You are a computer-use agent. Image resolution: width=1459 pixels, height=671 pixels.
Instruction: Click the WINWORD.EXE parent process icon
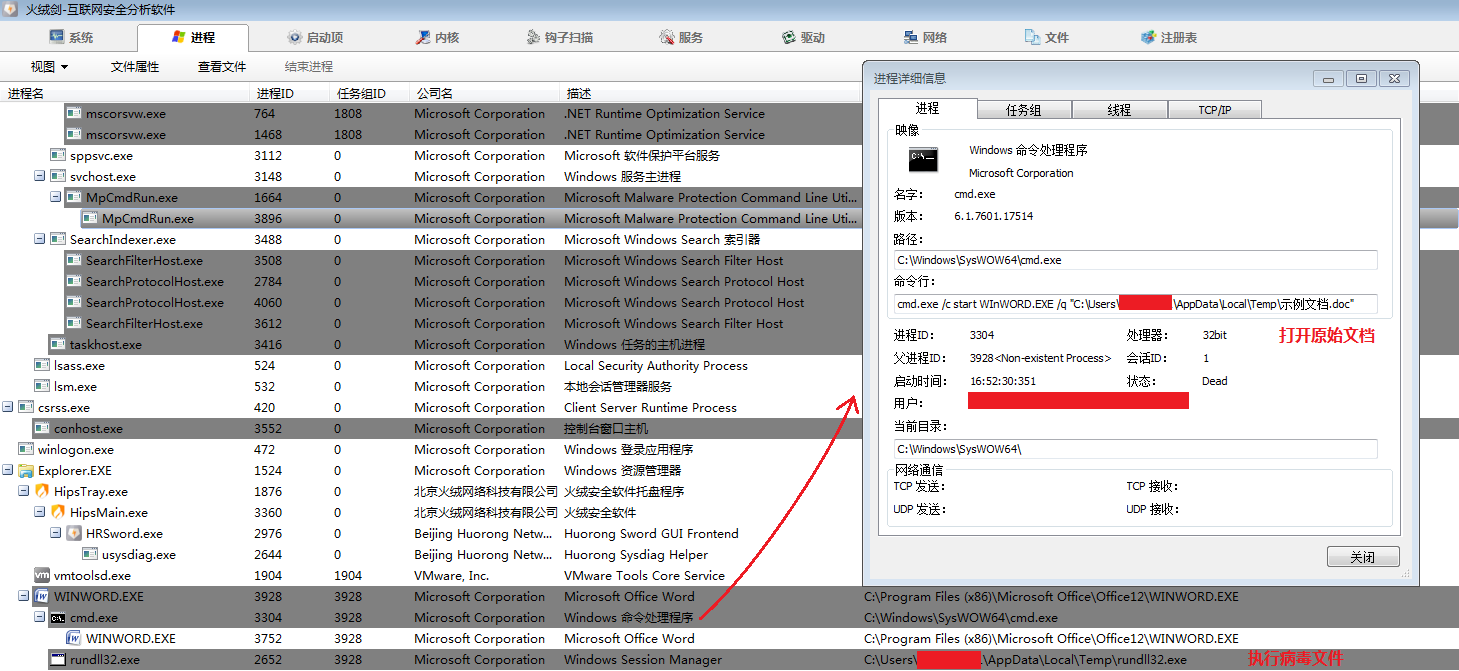tap(42, 597)
